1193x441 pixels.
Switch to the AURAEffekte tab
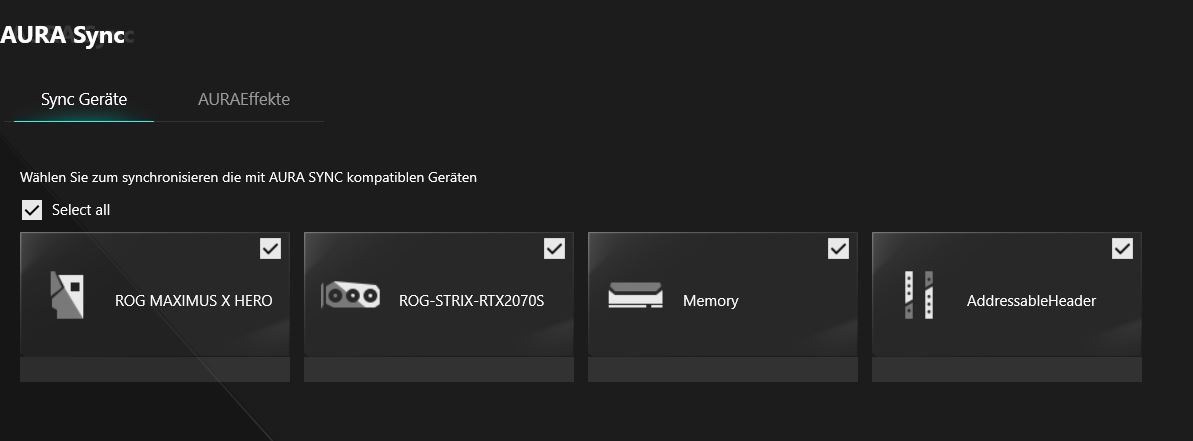click(x=243, y=99)
